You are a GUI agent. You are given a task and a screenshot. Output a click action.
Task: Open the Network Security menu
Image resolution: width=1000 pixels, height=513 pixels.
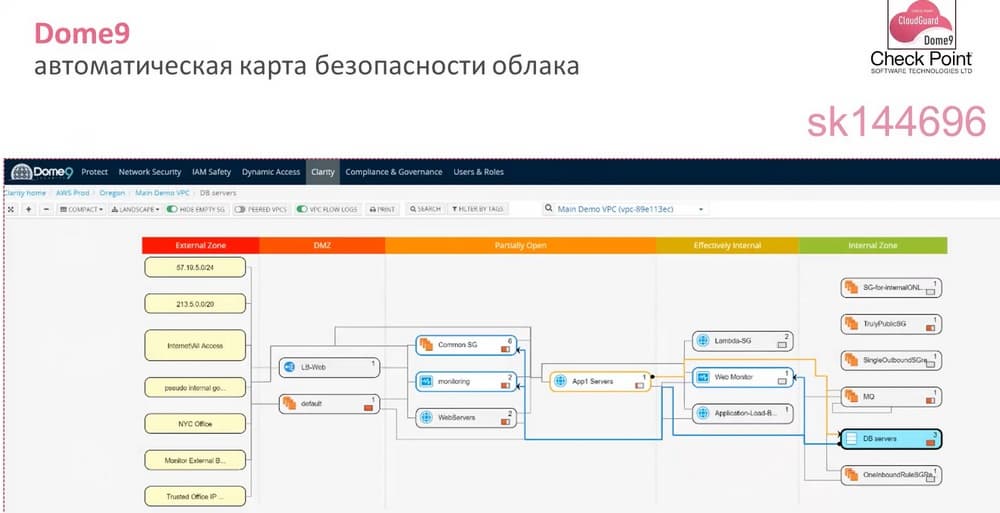(x=150, y=172)
